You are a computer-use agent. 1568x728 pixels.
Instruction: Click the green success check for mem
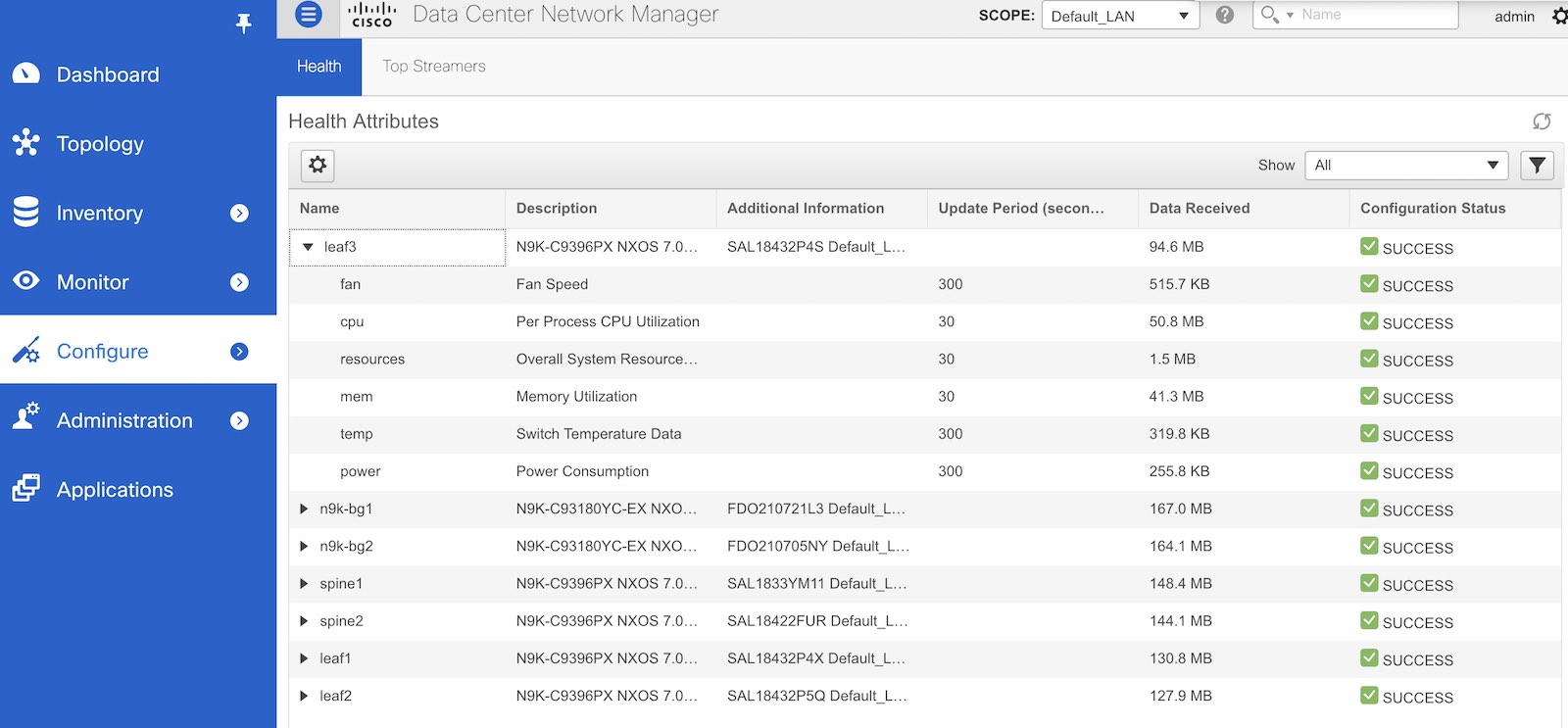tap(1369, 395)
